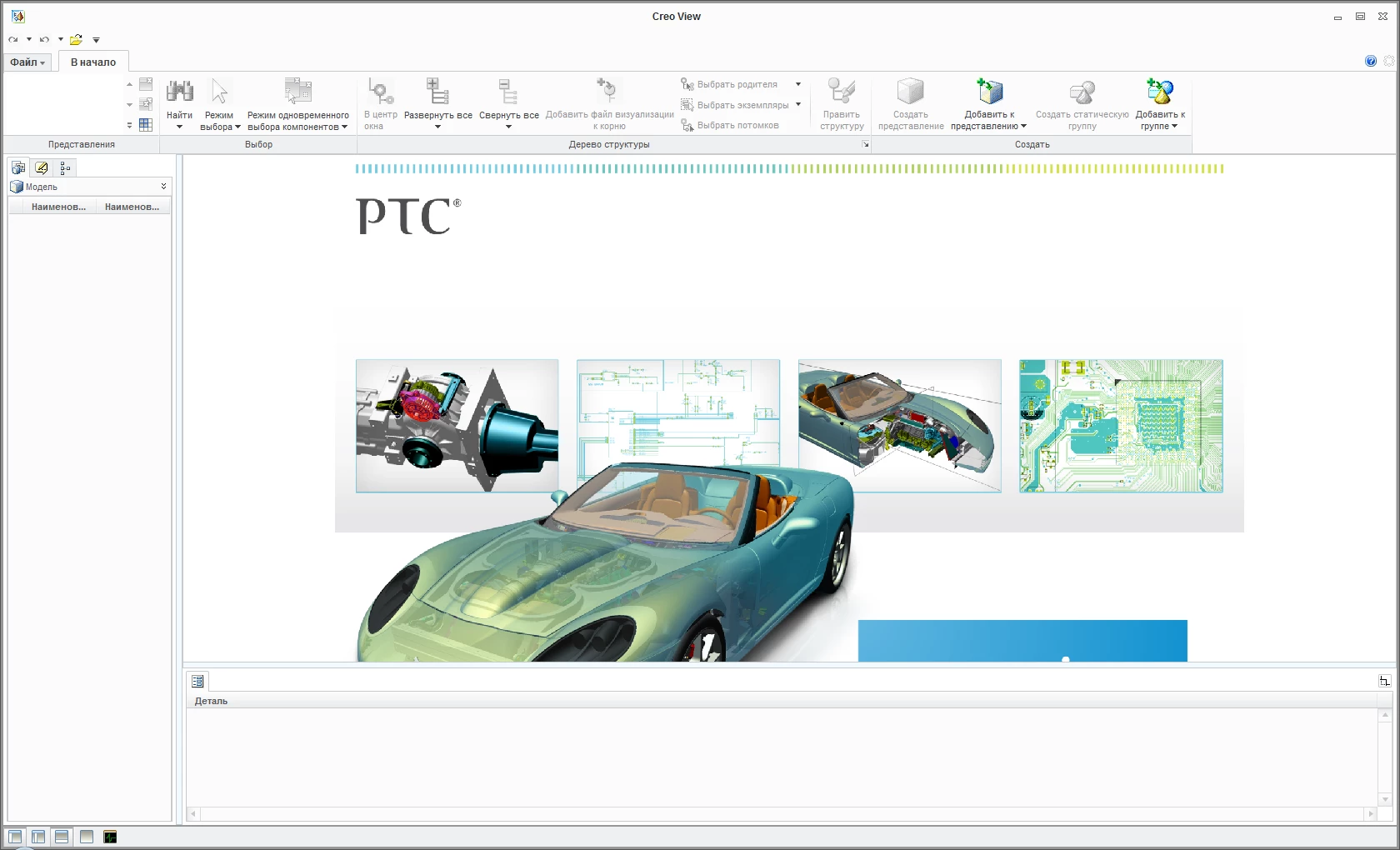Open file via folder icon in quick toolbar
1400x850 pixels.
[76, 39]
